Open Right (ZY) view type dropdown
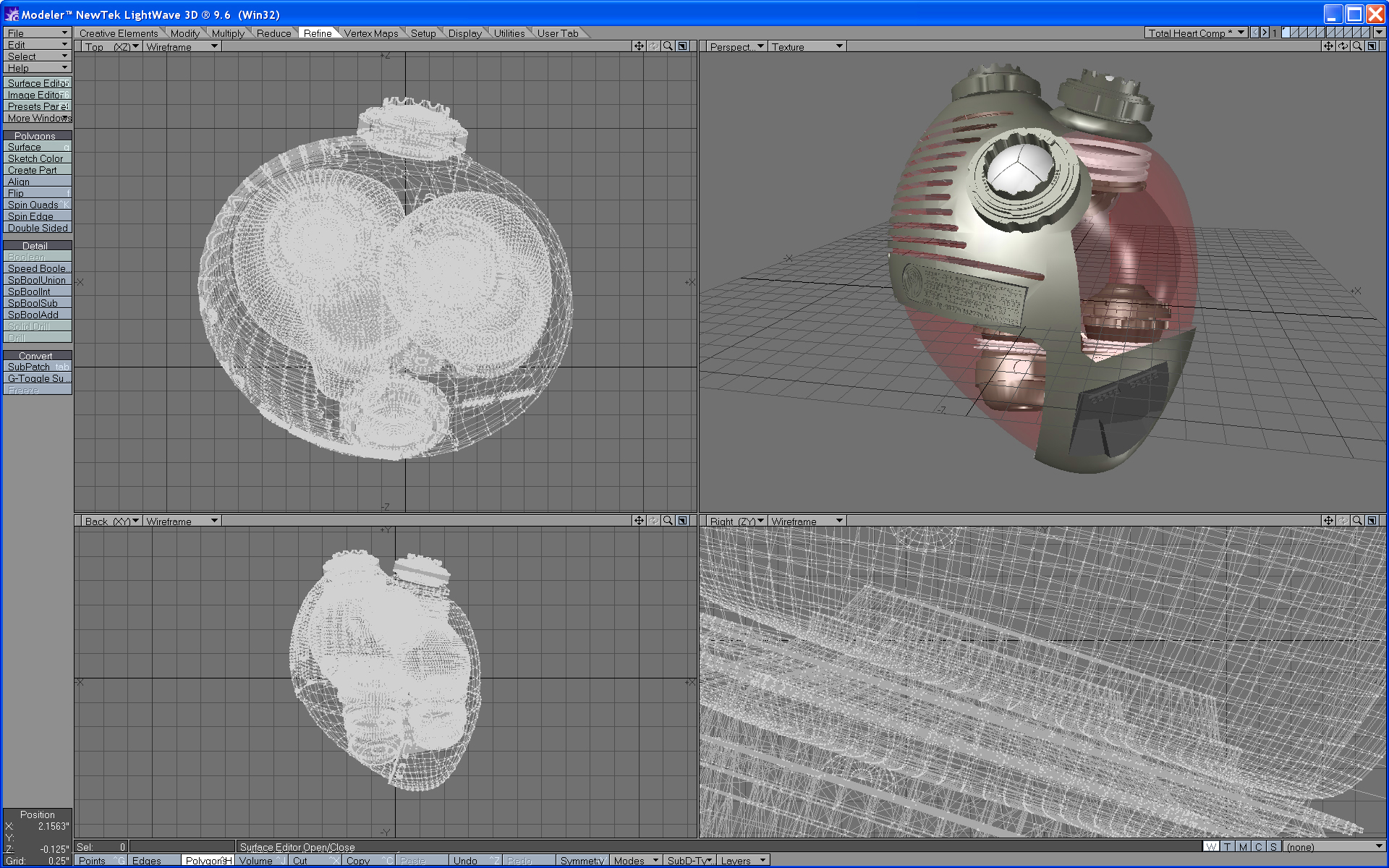 (x=736, y=521)
